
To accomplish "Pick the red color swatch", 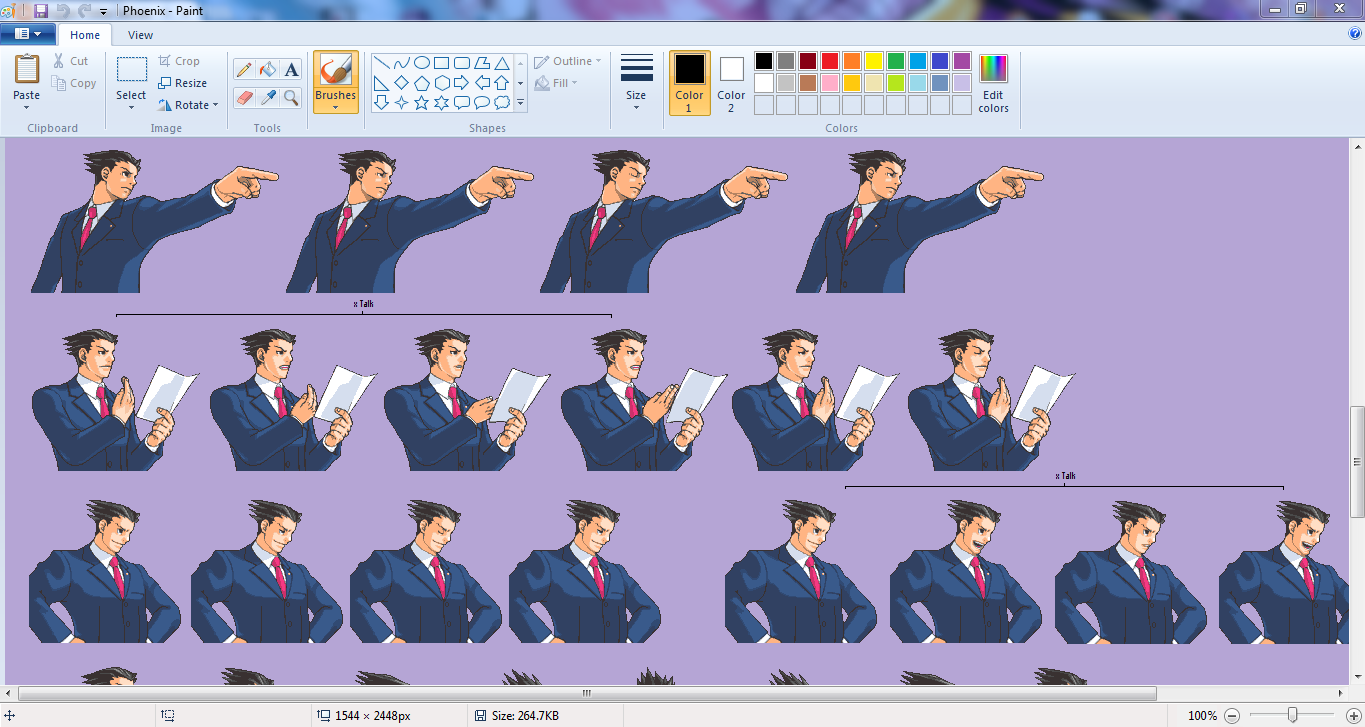I will pos(829,60).
